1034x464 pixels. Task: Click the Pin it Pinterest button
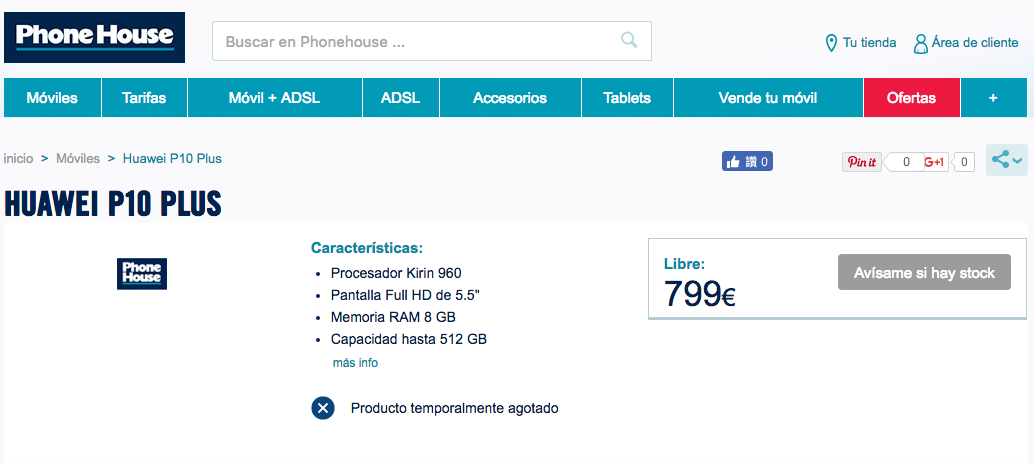(x=861, y=162)
